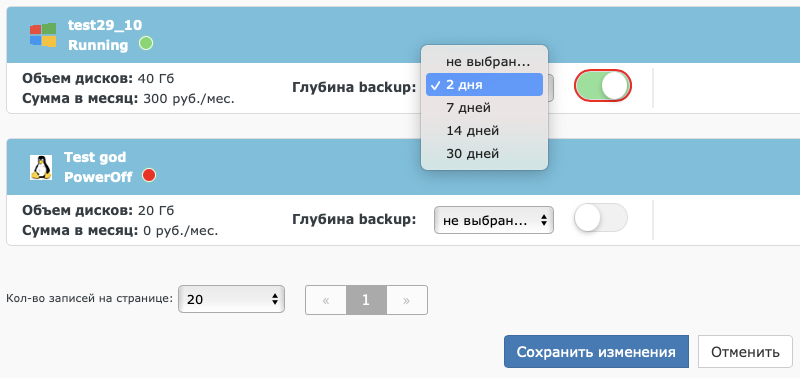Click disk size '20 Гб' value
Viewport: 800px width, 378px height.
click(156, 210)
